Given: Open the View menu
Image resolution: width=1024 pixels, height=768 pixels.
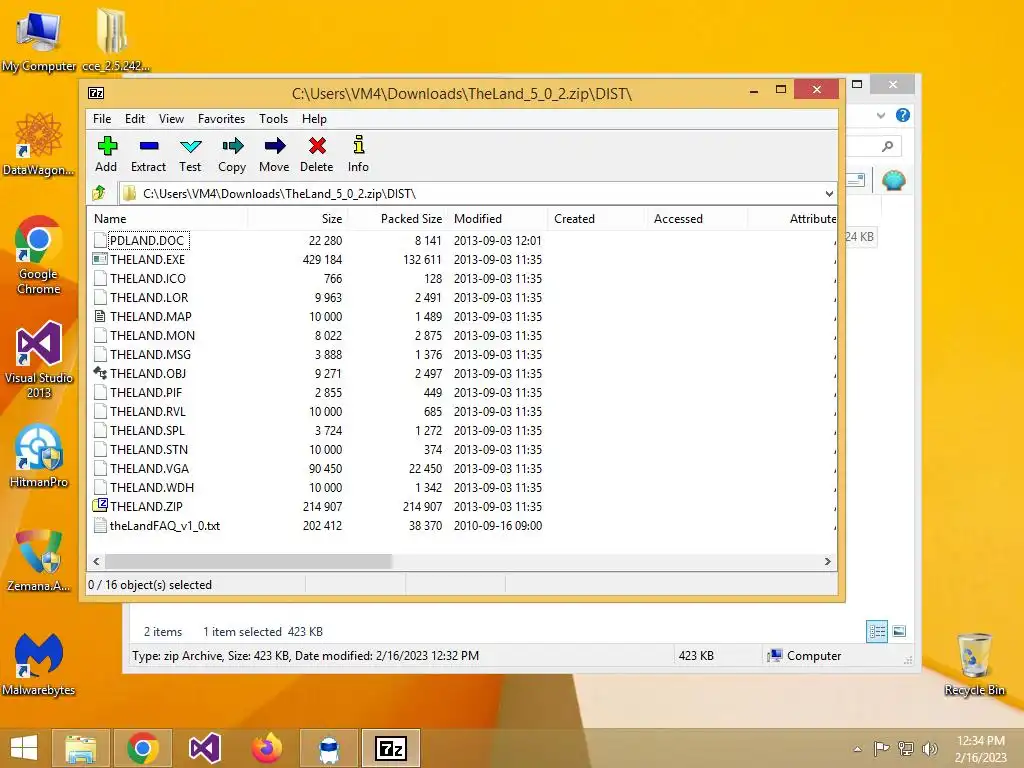Looking at the screenshot, I should [171, 119].
